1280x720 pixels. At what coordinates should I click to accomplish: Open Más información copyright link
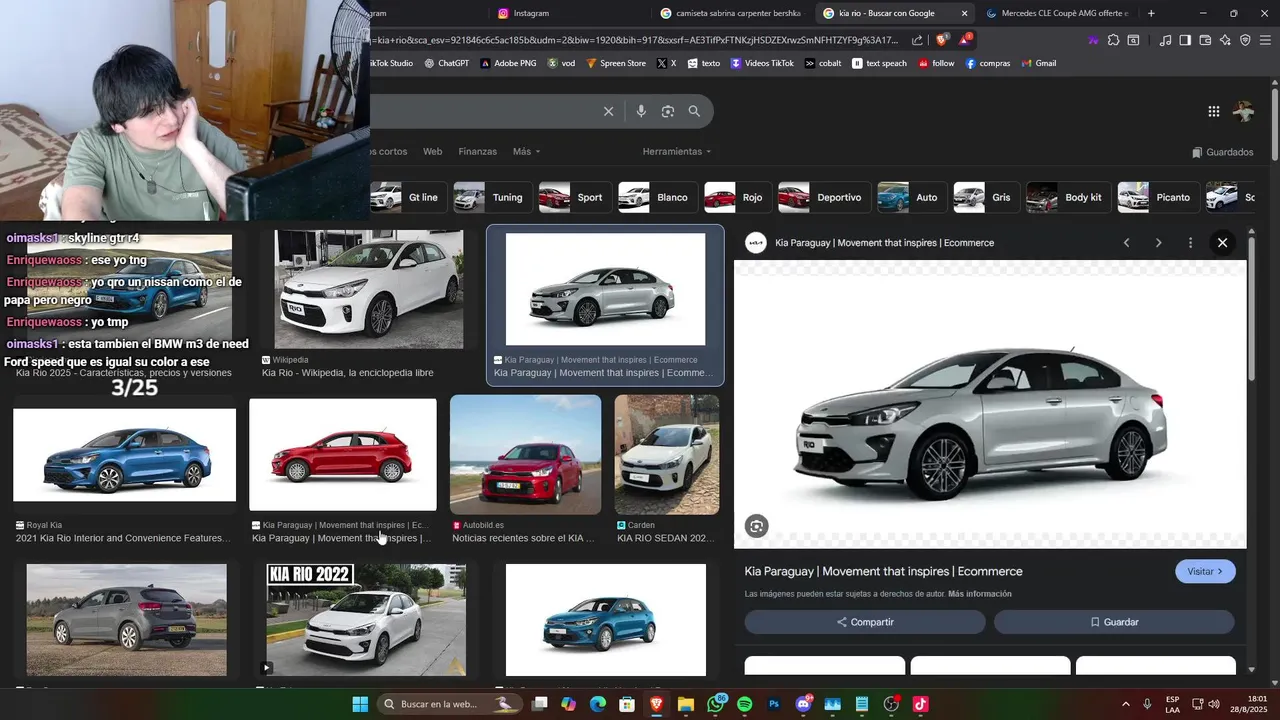(x=980, y=594)
